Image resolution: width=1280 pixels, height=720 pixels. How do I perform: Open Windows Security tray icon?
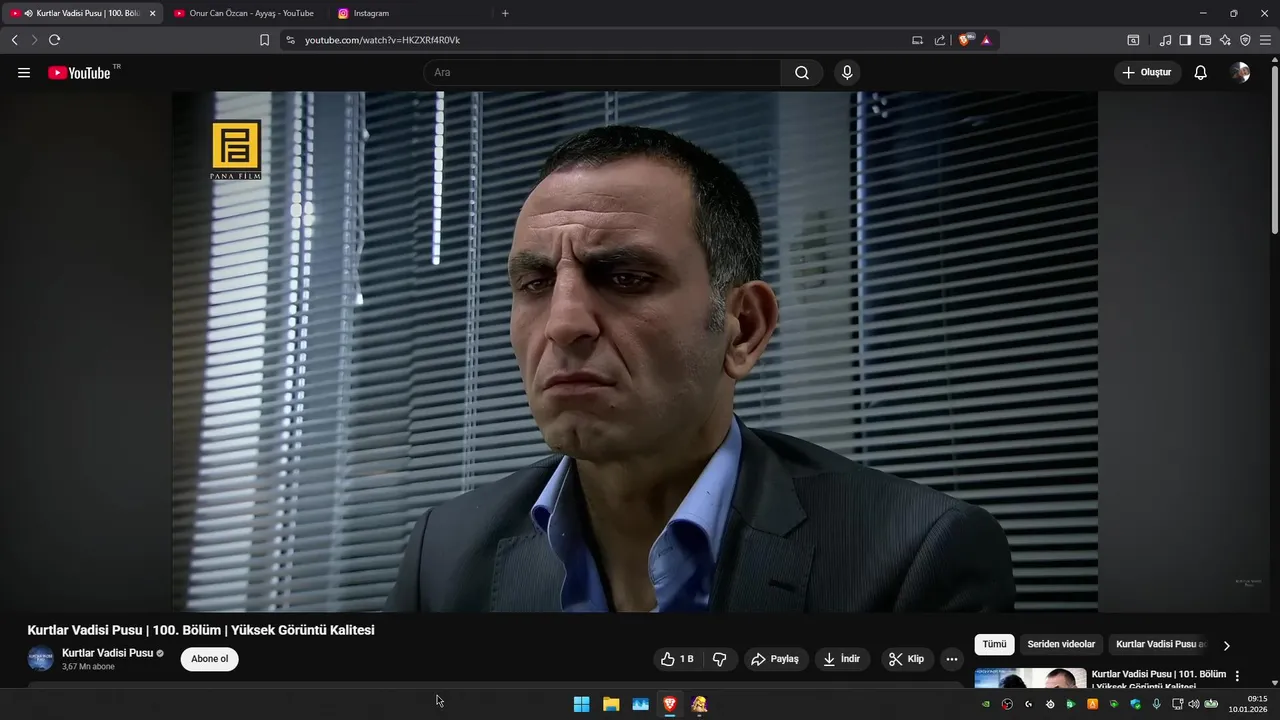[x=1135, y=704]
